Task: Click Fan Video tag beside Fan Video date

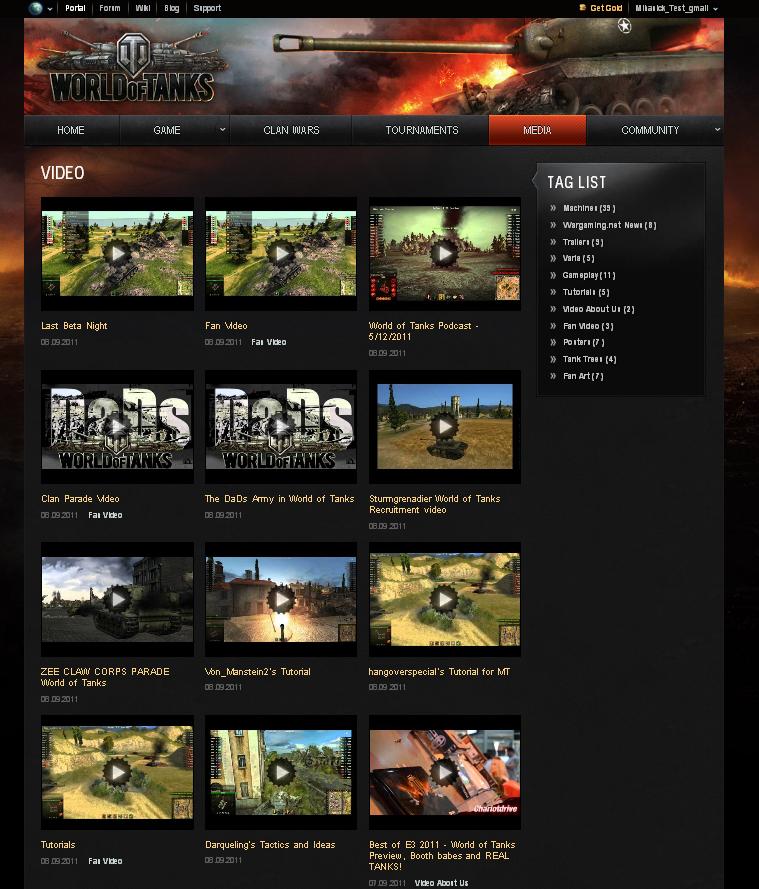Action: pyautogui.click(x=269, y=342)
